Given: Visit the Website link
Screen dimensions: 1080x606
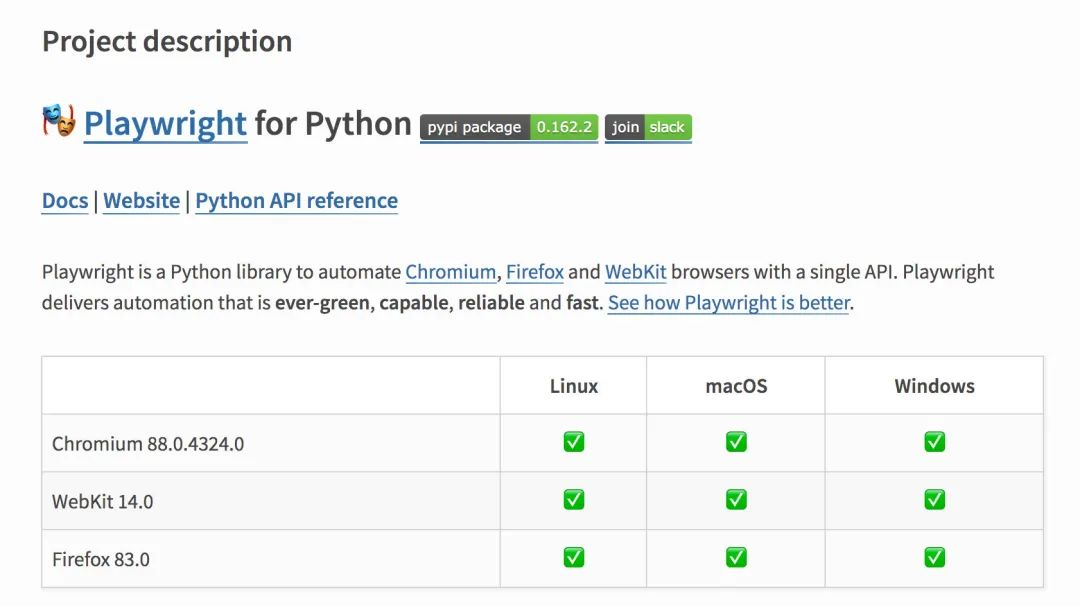Looking at the screenshot, I should [142, 201].
